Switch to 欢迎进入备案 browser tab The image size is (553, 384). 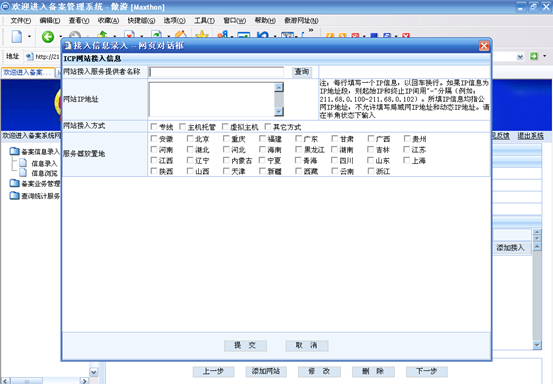28,72
